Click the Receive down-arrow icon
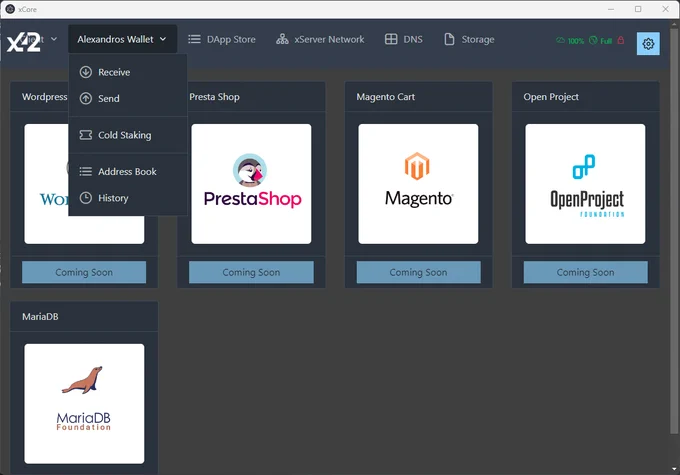The width and height of the screenshot is (680, 475). click(x=85, y=72)
